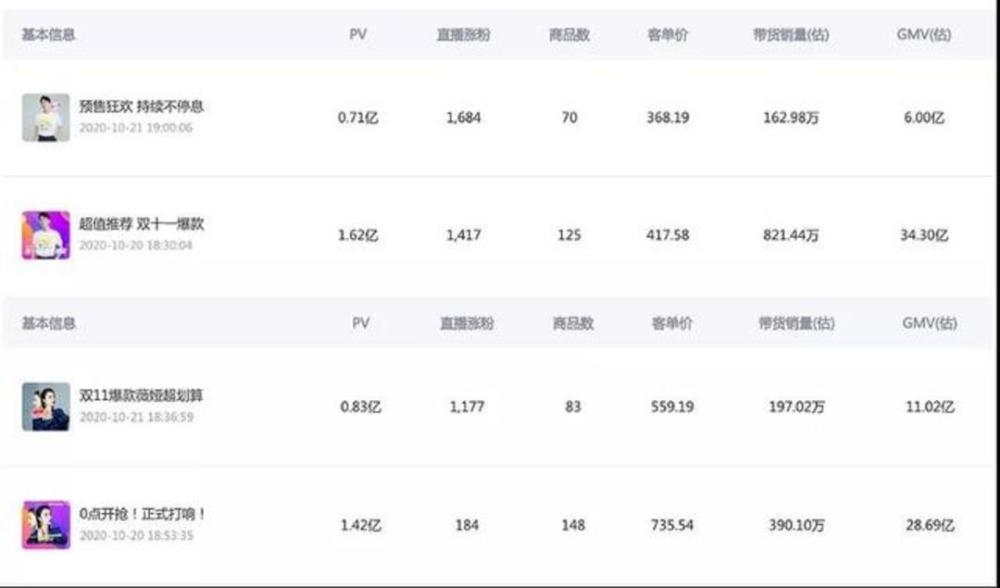Sort by PV in top table header
Viewport: 1000px width, 588px height.
point(358,34)
